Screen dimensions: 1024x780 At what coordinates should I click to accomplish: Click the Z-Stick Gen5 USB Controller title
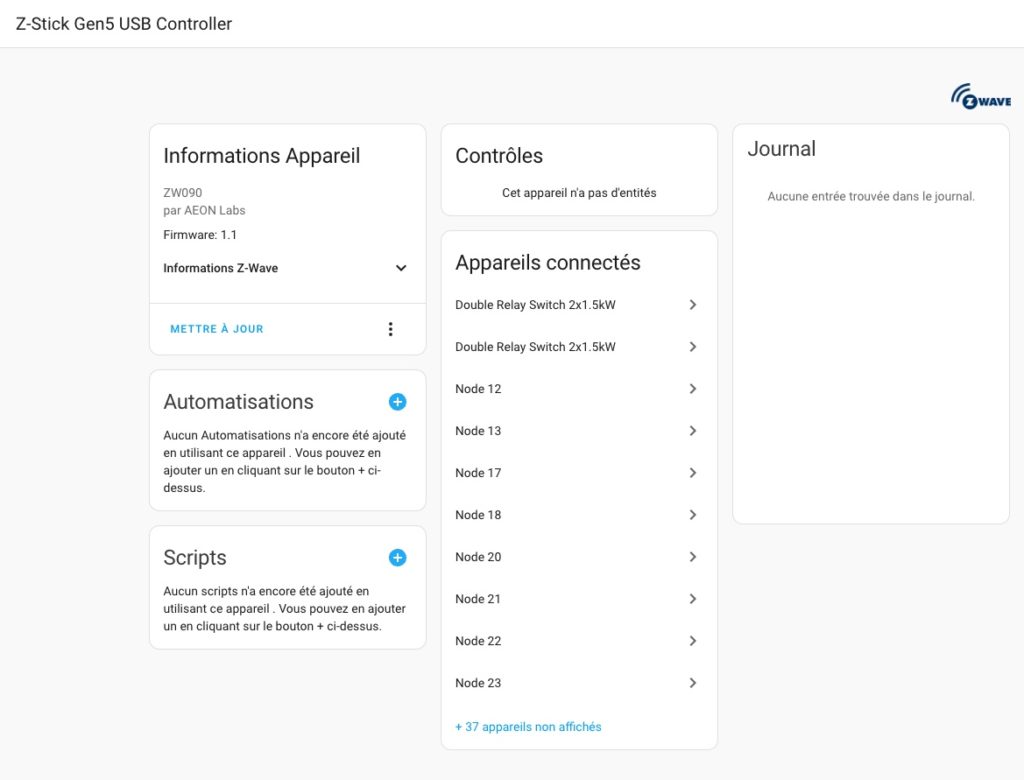tap(124, 24)
